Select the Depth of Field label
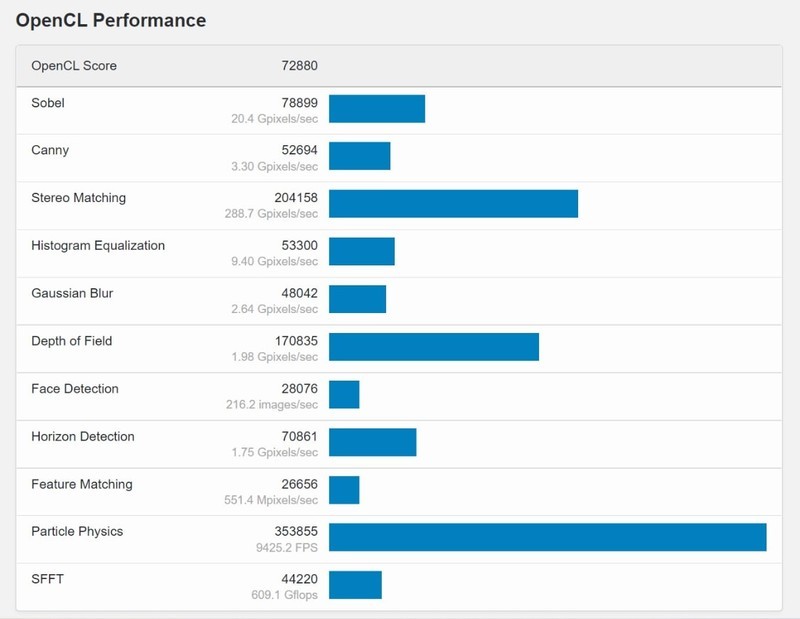The image size is (800, 619). coord(71,341)
